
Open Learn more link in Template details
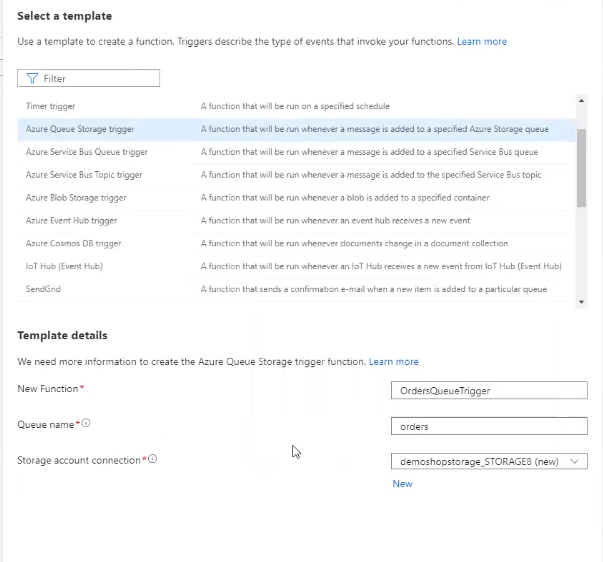click(393, 362)
